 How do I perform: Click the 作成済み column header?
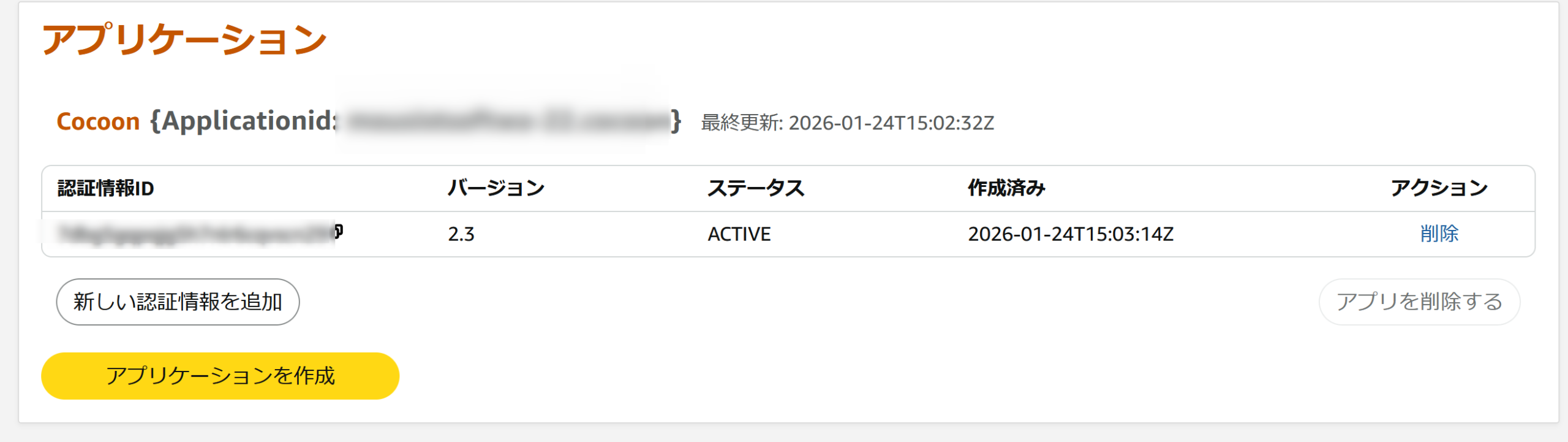click(1006, 188)
